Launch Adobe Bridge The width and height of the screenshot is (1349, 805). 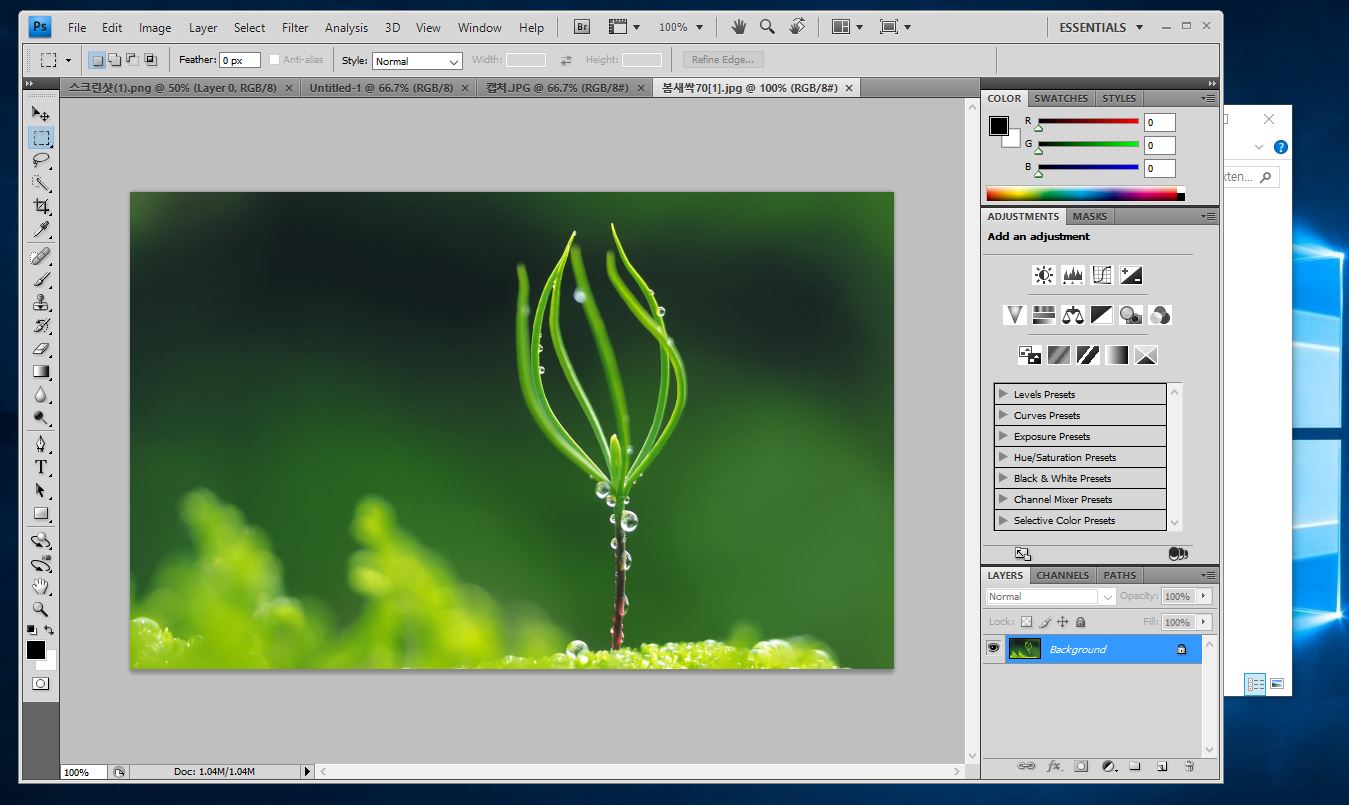(x=582, y=27)
